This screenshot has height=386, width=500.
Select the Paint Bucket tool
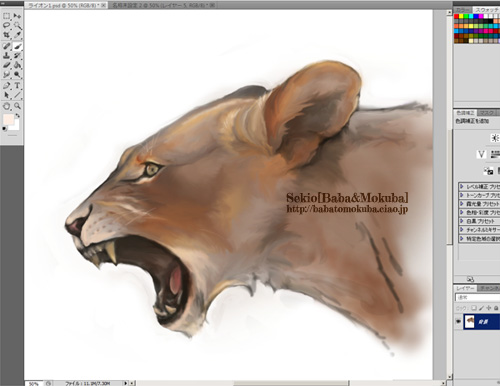click(17, 65)
